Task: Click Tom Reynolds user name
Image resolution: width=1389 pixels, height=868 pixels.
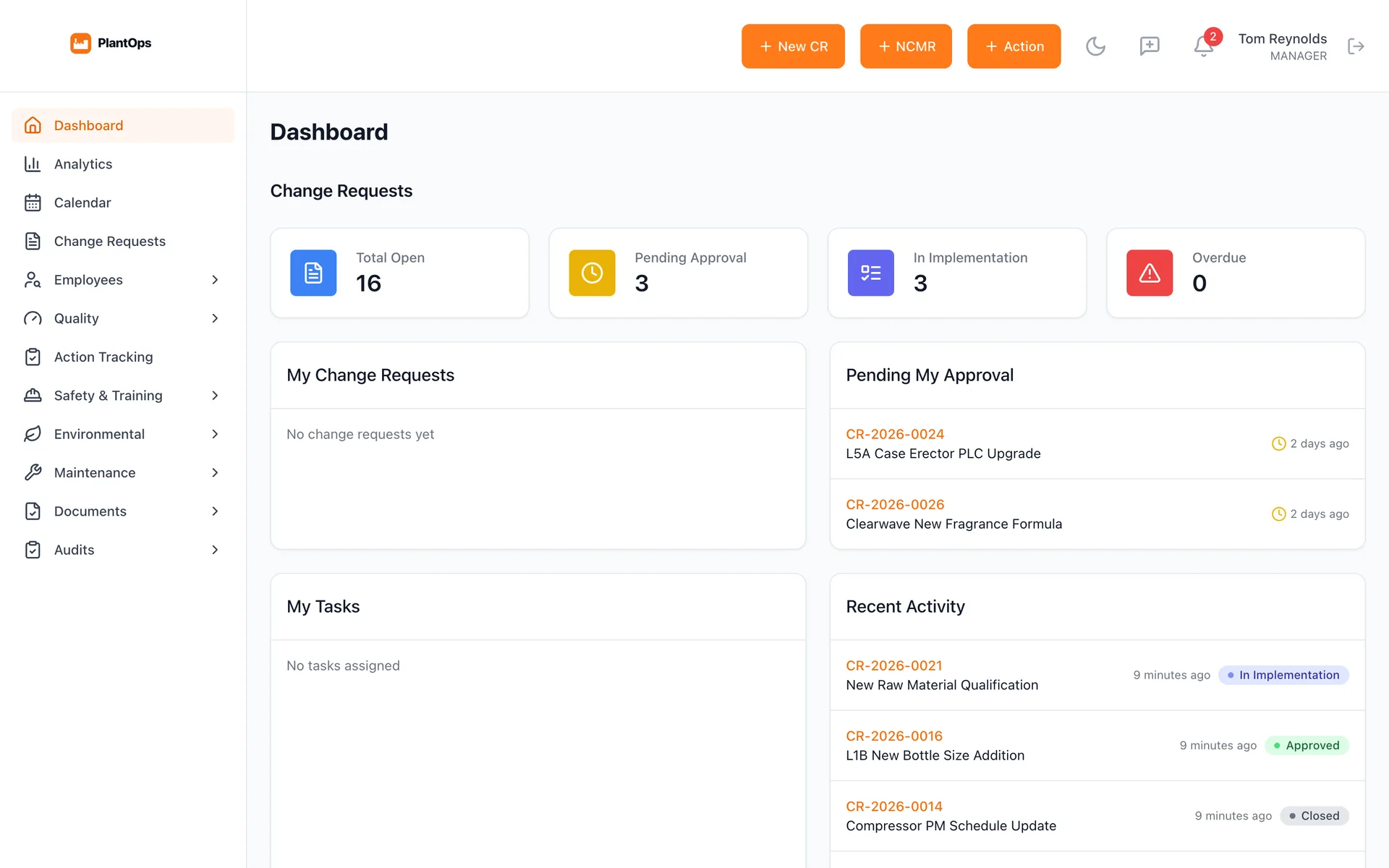Action: point(1282,38)
